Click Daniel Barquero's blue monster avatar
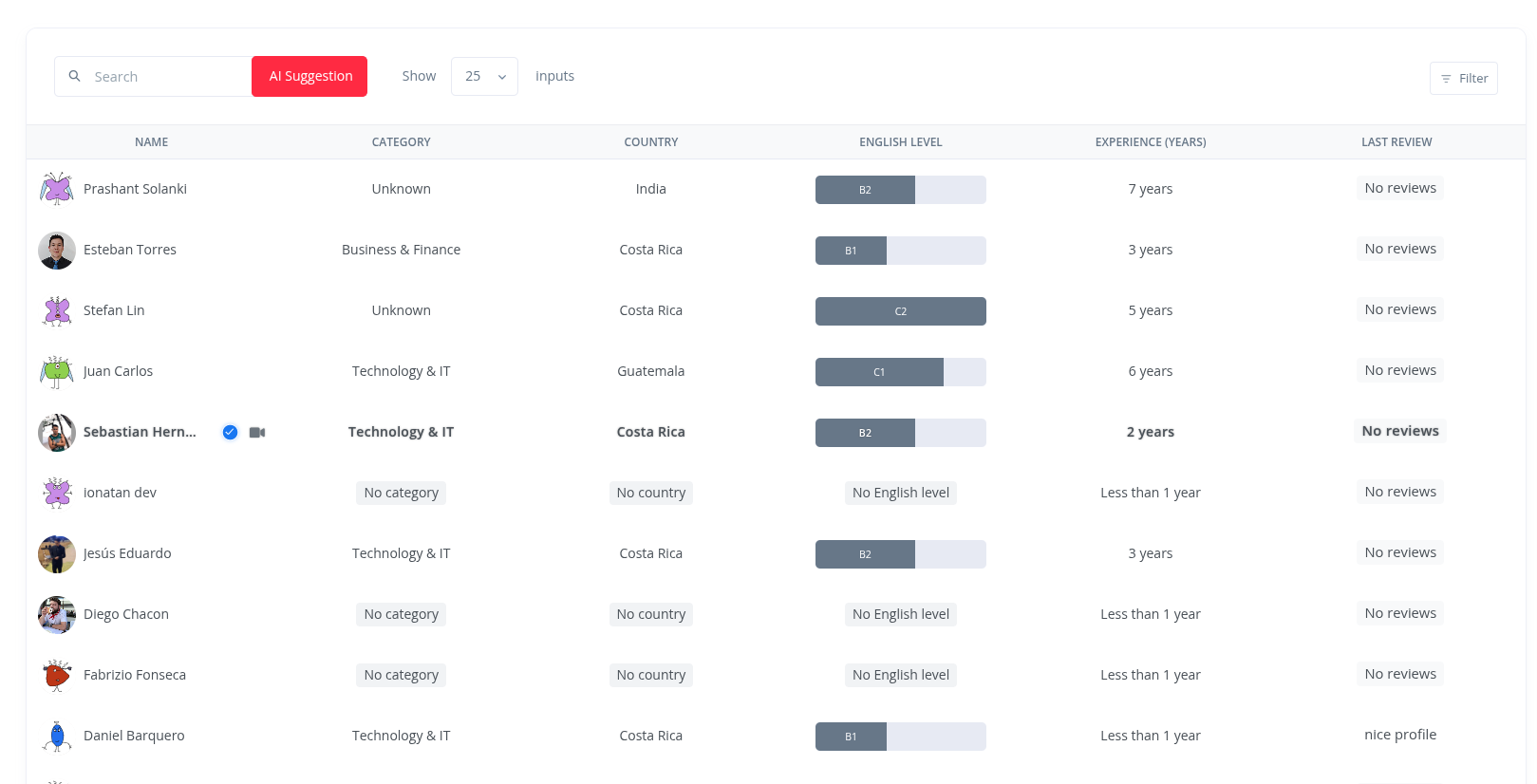 coord(57,736)
